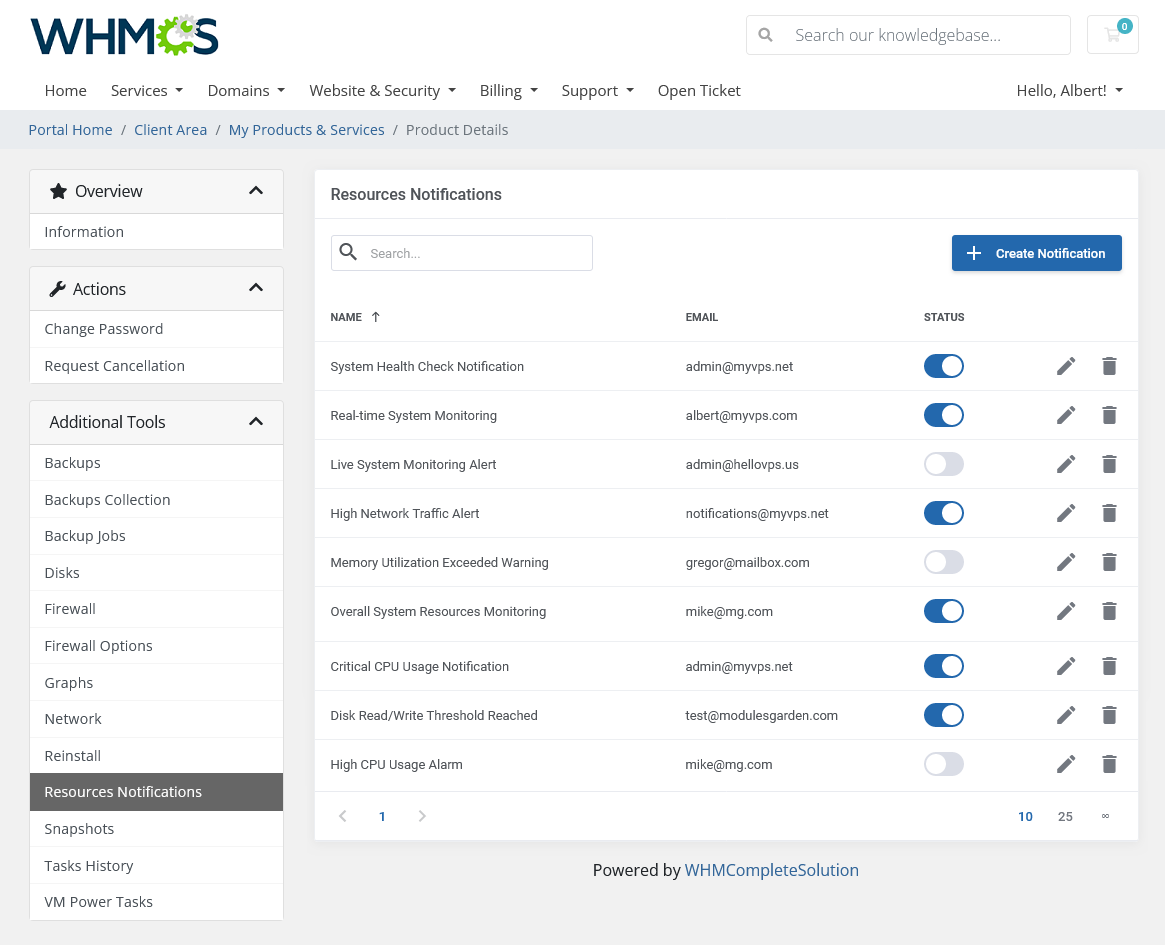The image size is (1165, 945).
Task: Edit the Critical CPU Usage Notification
Action: pyautogui.click(x=1066, y=666)
